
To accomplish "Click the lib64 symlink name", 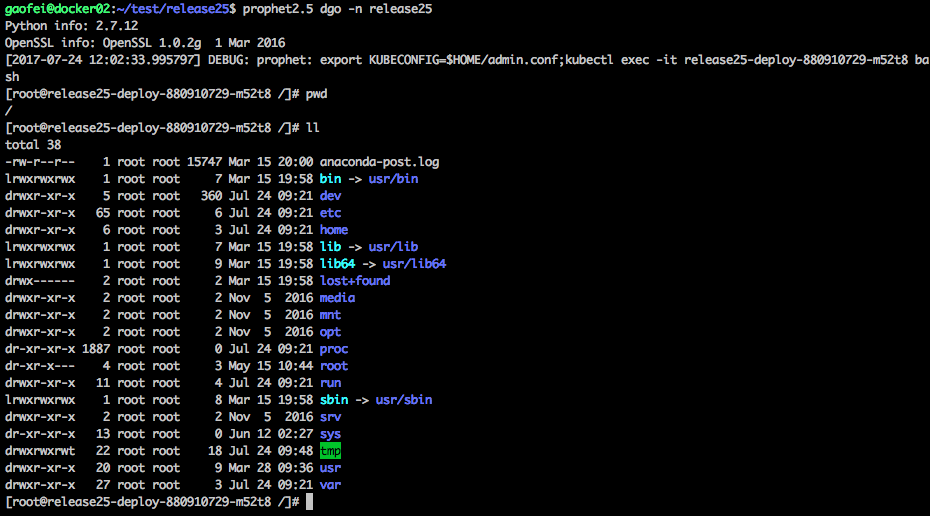I will coord(337,264).
